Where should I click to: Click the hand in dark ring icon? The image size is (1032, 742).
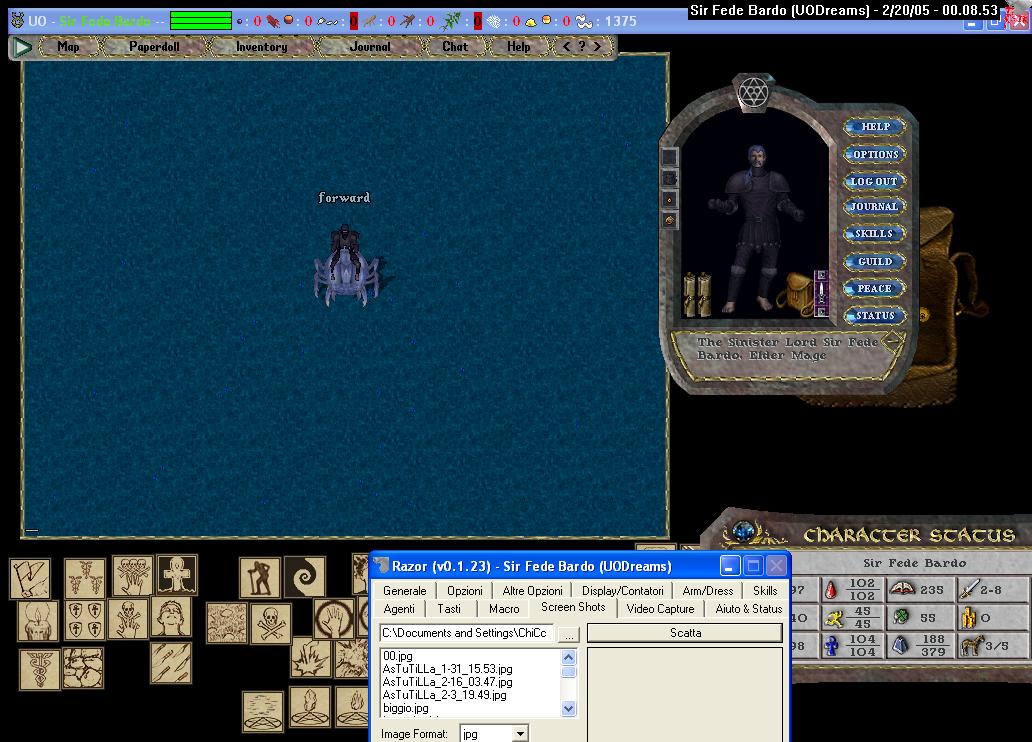click(334, 619)
